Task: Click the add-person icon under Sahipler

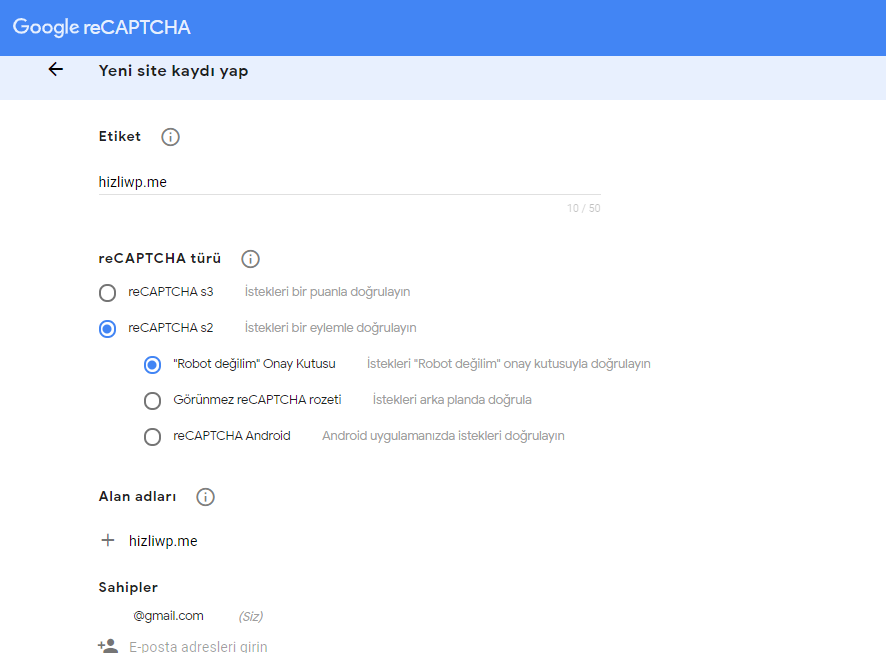Action: pos(108,646)
